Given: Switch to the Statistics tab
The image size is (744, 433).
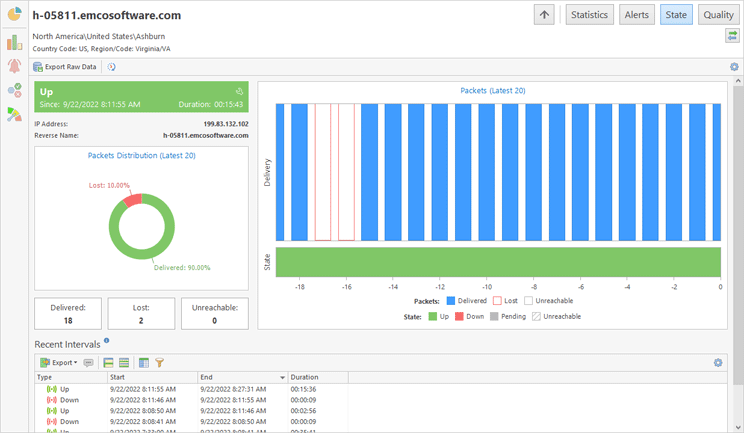Looking at the screenshot, I should pos(589,15).
